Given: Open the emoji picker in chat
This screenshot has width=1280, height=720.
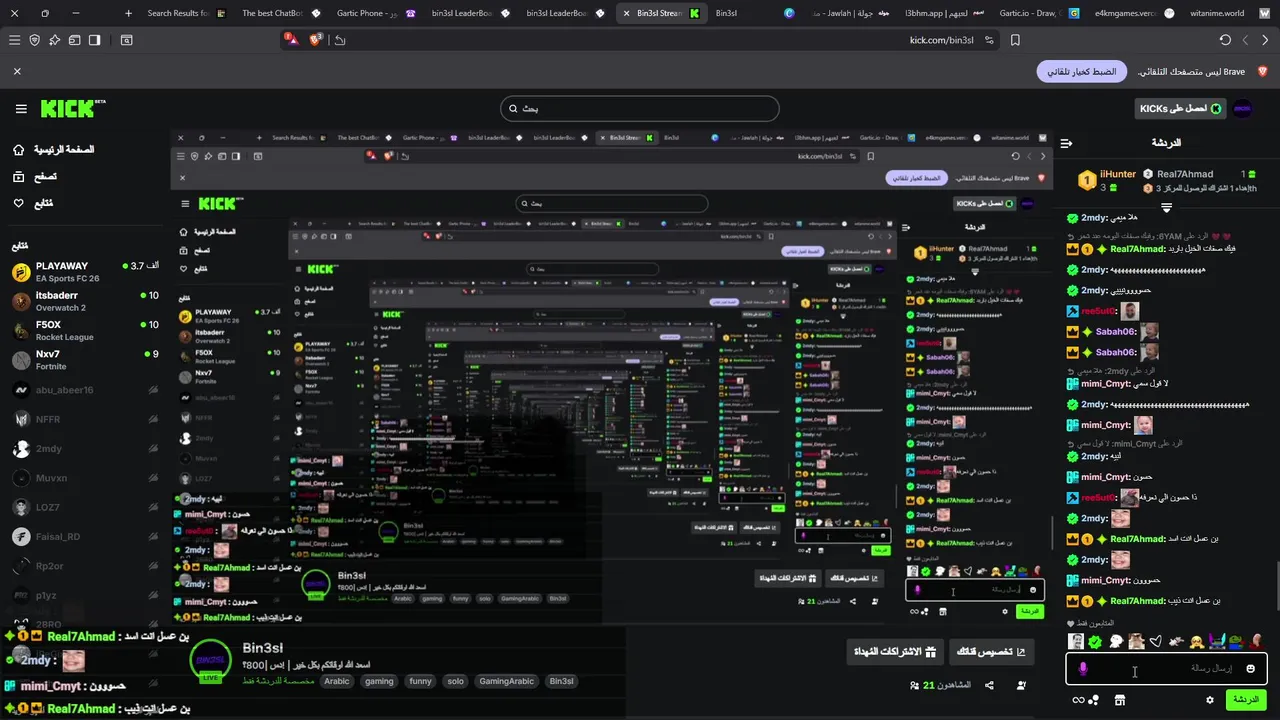Looking at the screenshot, I should (1250, 668).
